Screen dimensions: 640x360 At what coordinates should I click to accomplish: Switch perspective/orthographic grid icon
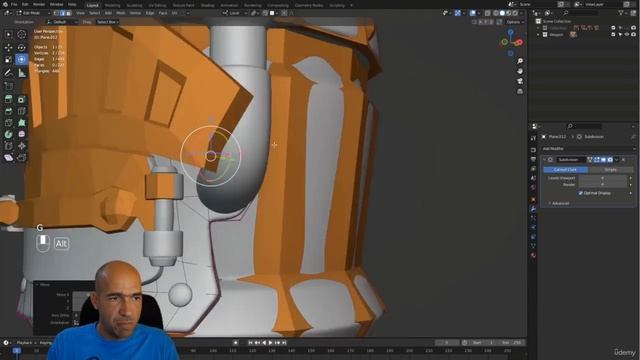point(520,91)
